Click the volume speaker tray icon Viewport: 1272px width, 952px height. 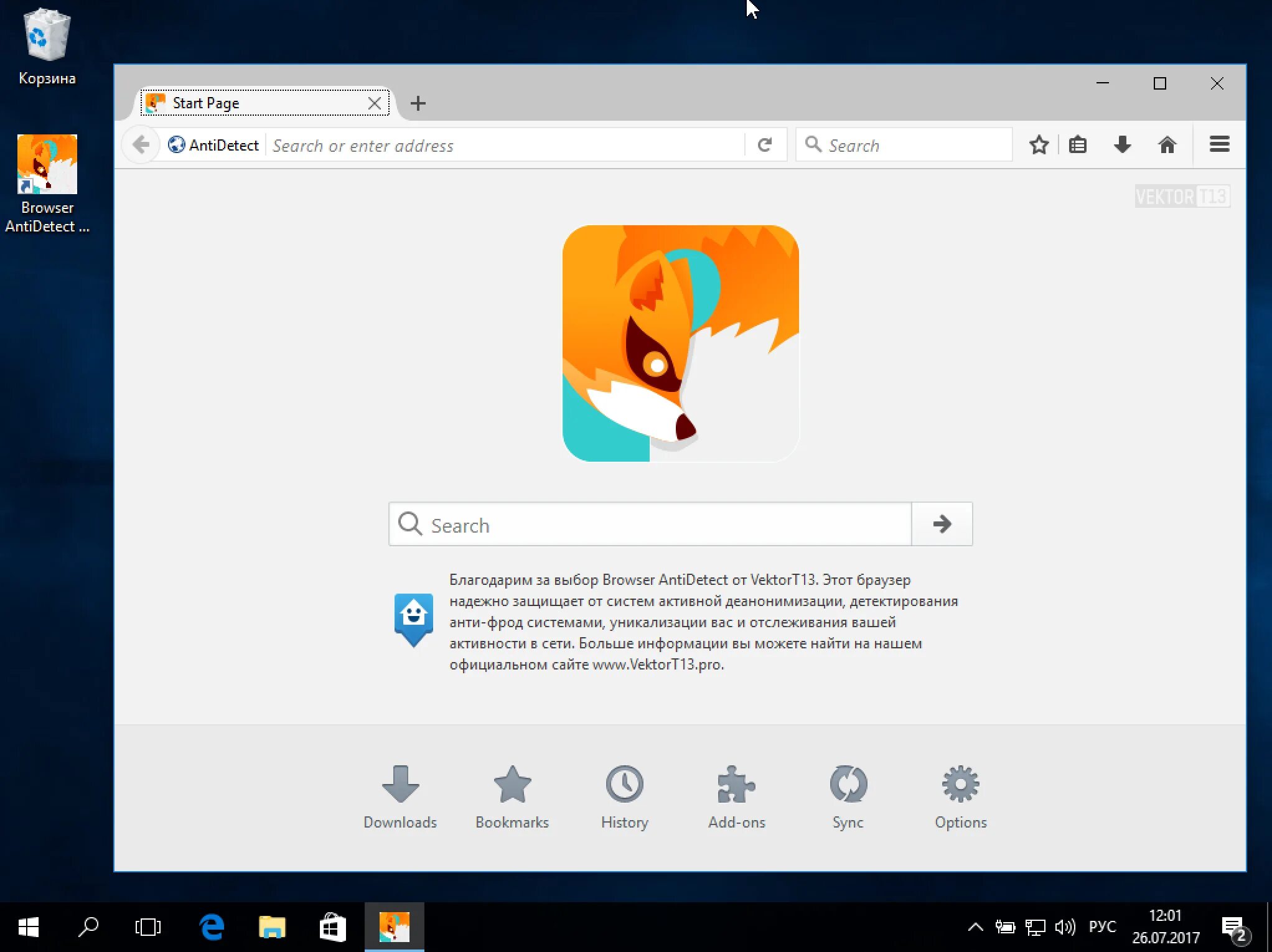click(x=1065, y=927)
